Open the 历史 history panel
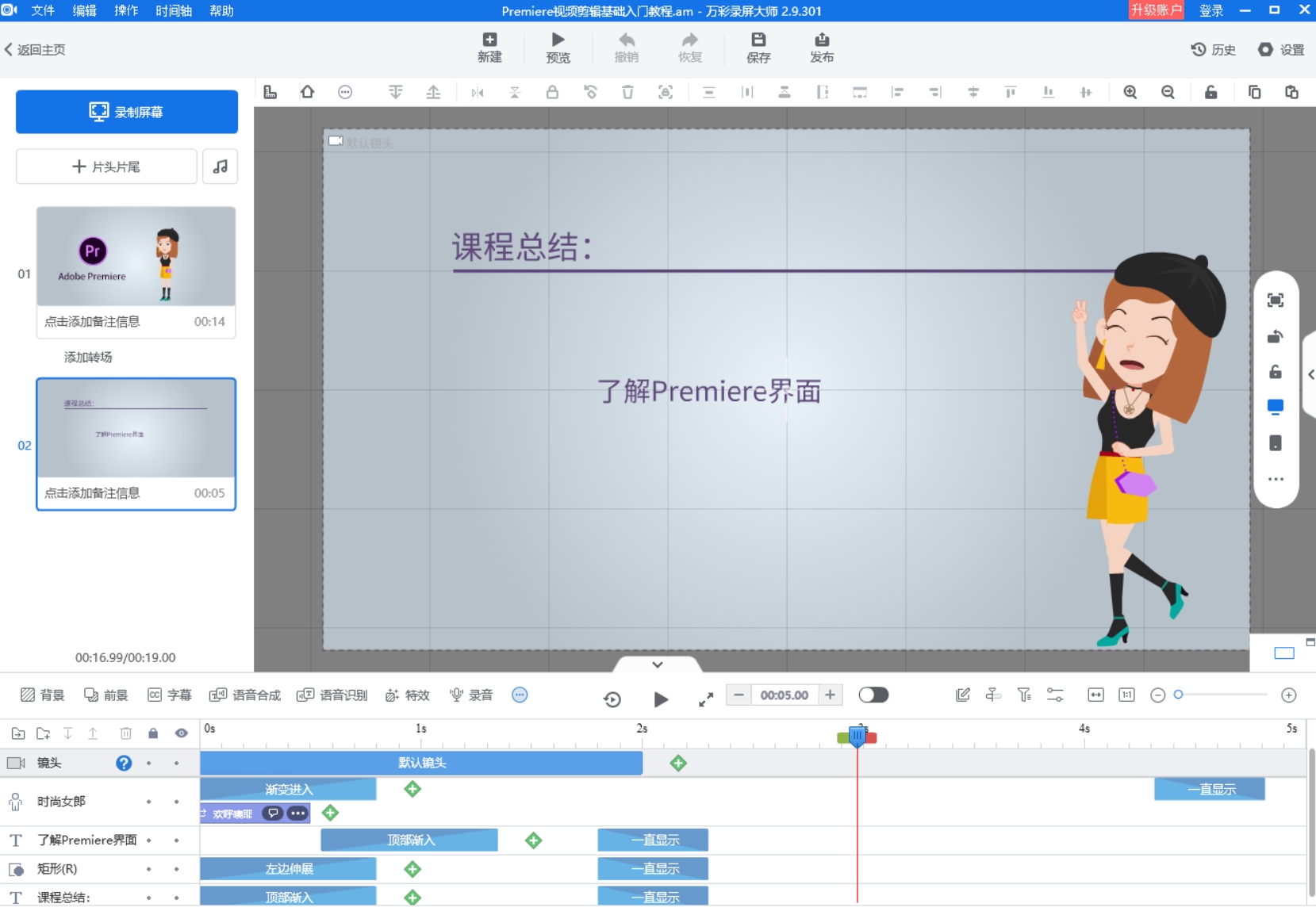Image resolution: width=1316 pixels, height=915 pixels. [1213, 49]
